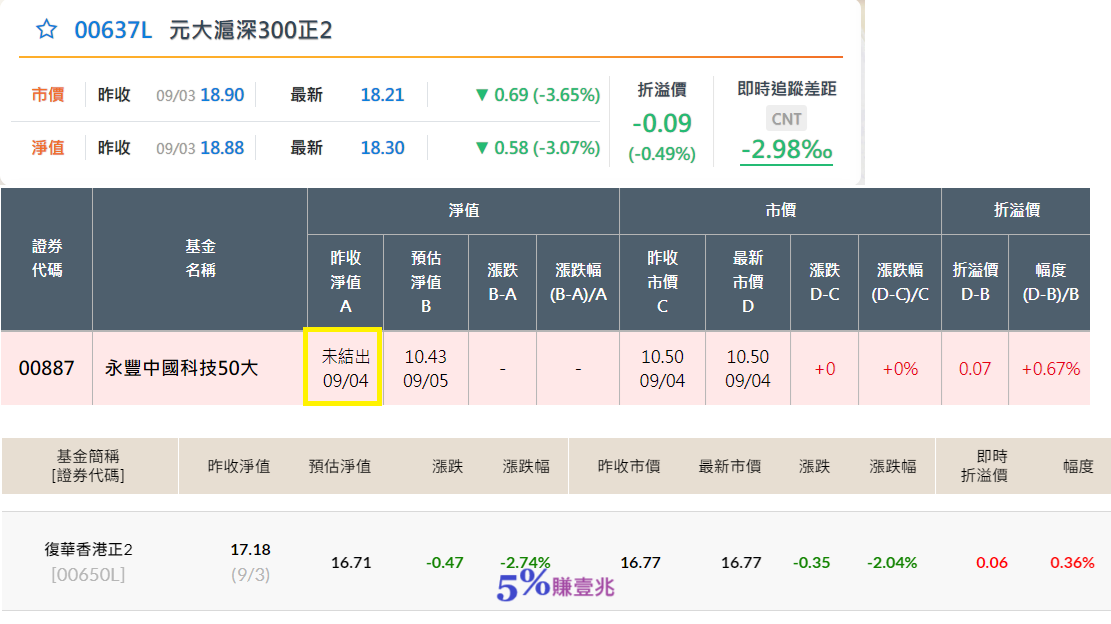Click the market change 0.69 (-3.65%)
Image resolution: width=1111 pixels, height=624 pixels.
[x=538, y=95]
